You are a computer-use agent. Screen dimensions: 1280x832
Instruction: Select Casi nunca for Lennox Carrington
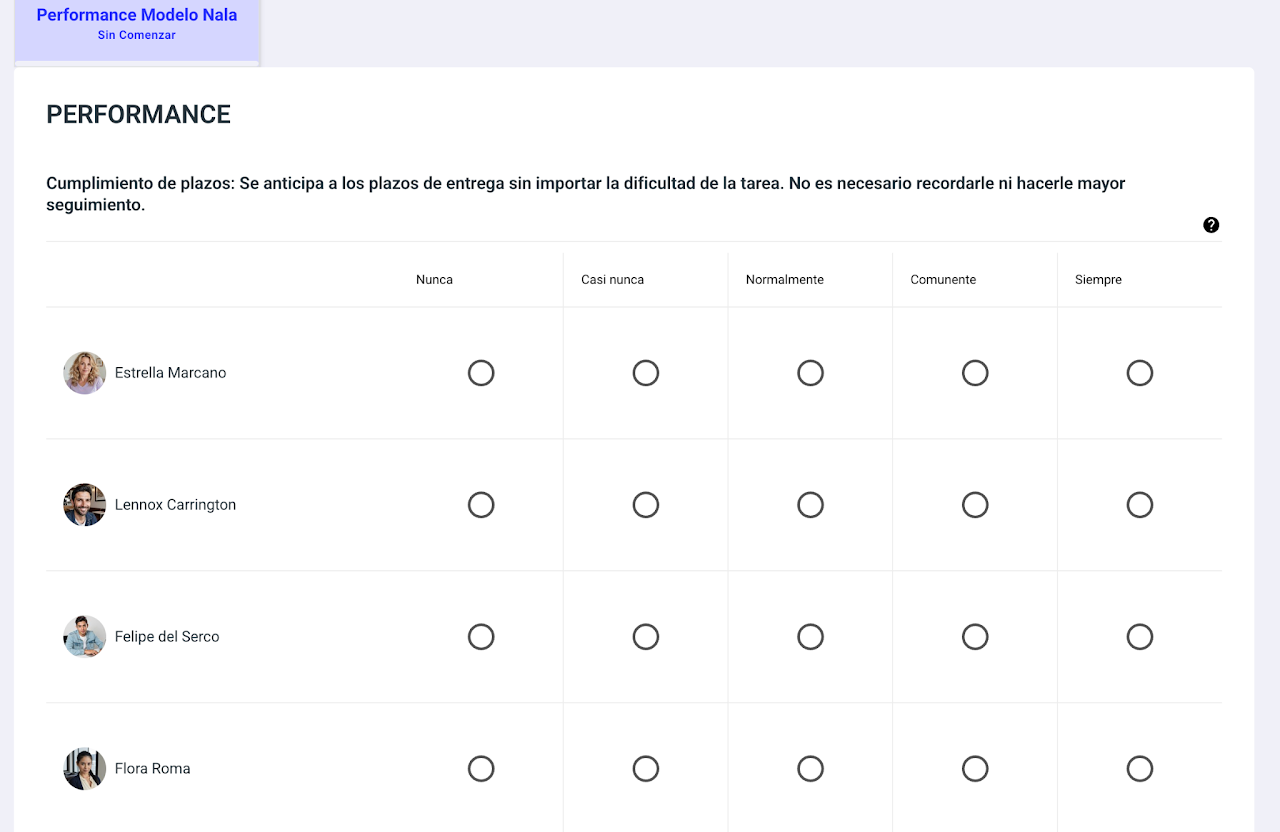tap(646, 505)
